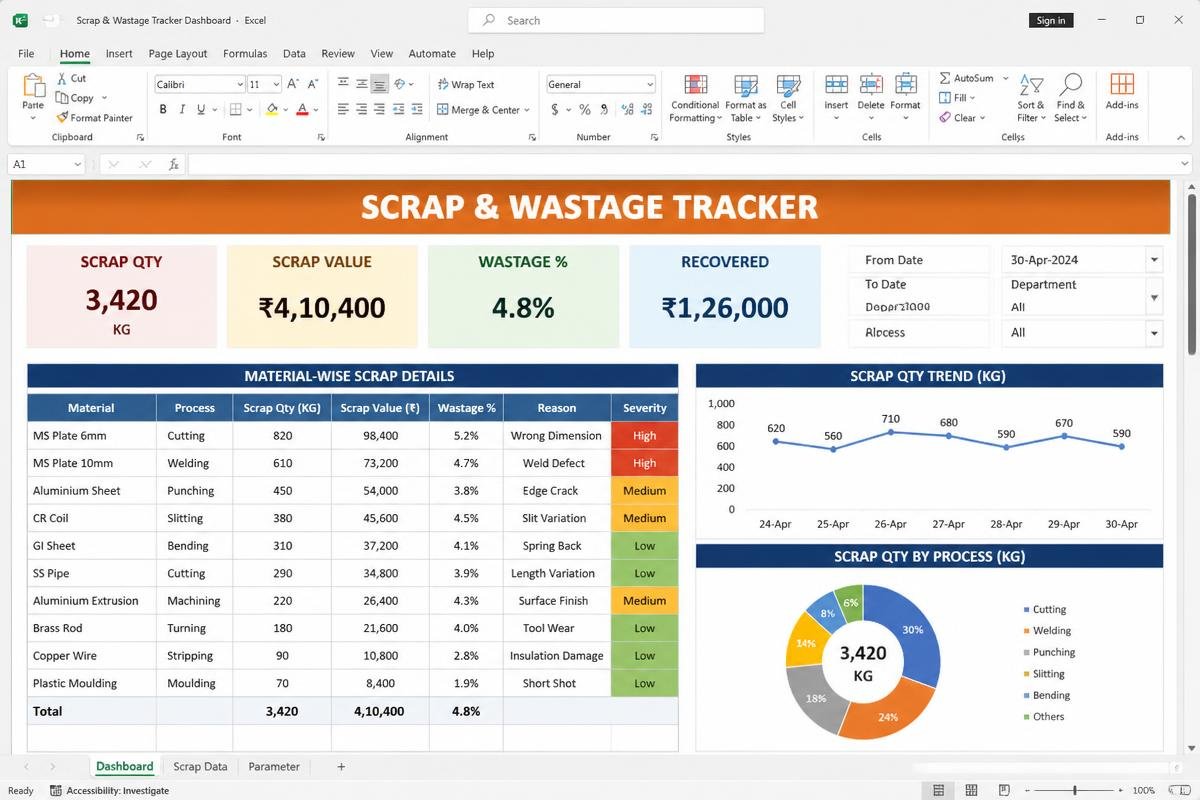The image size is (1200, 800).
Task: Expand the Clear dropdown
Action: pyautogui.click(x=983, y=118)
